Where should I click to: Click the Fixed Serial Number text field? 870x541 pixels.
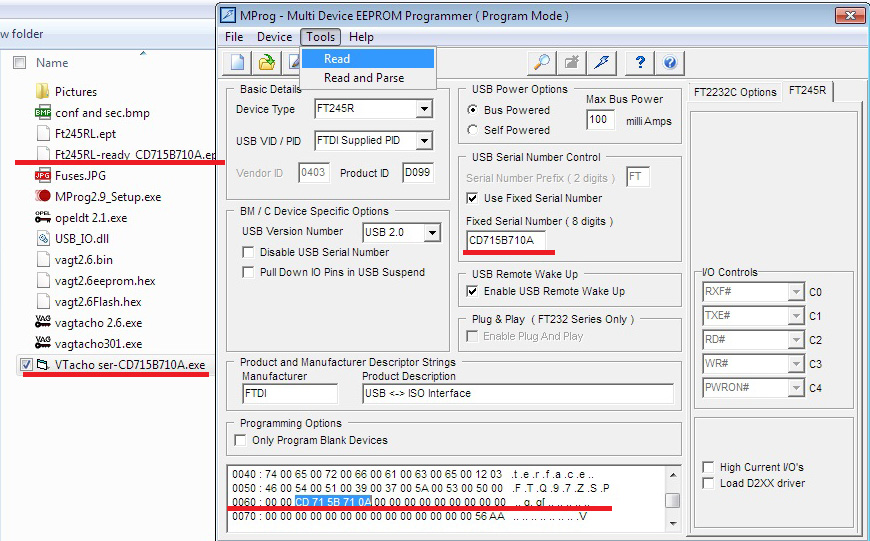505,240
